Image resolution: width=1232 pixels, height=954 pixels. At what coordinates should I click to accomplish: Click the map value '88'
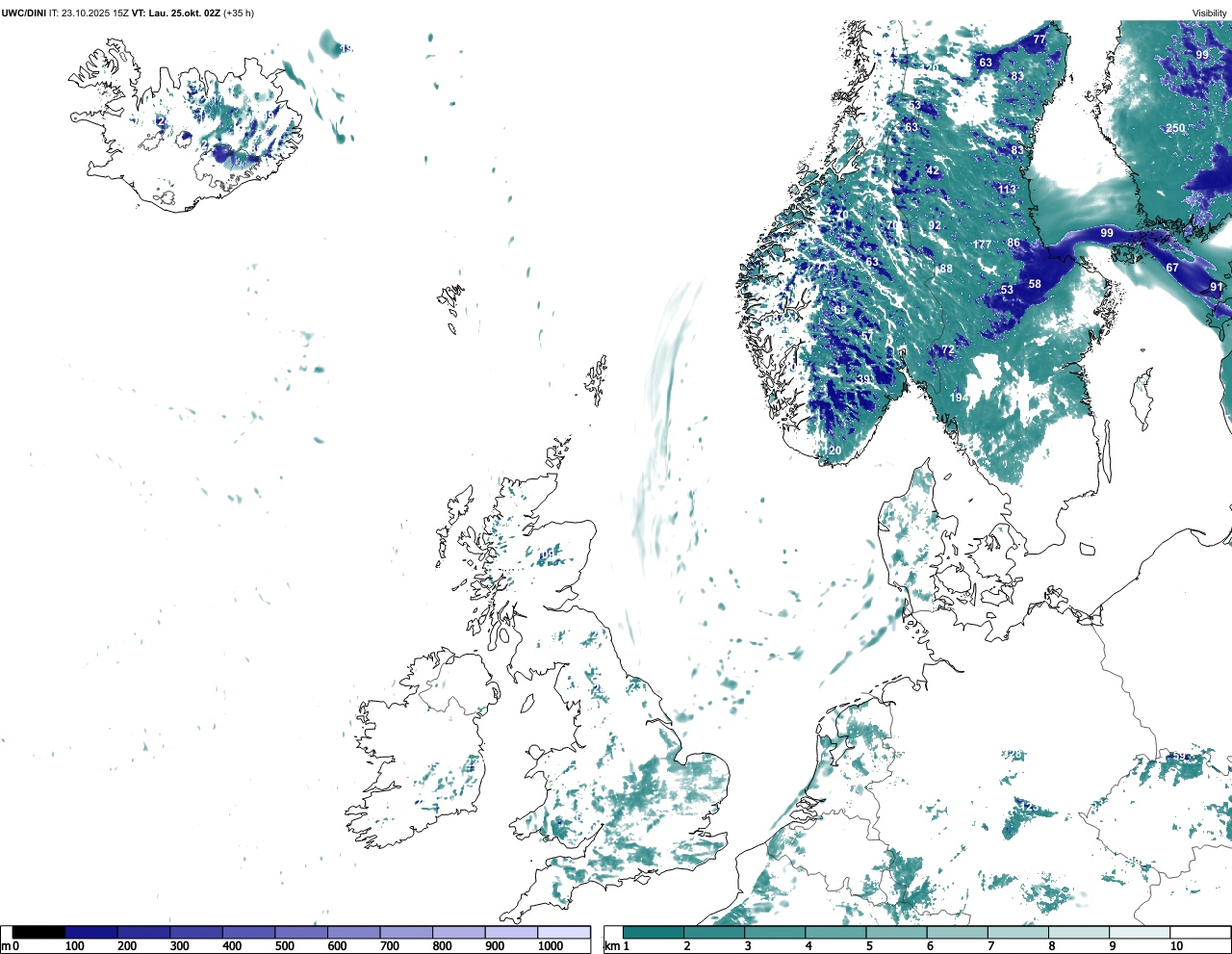[x=946, y=269]
